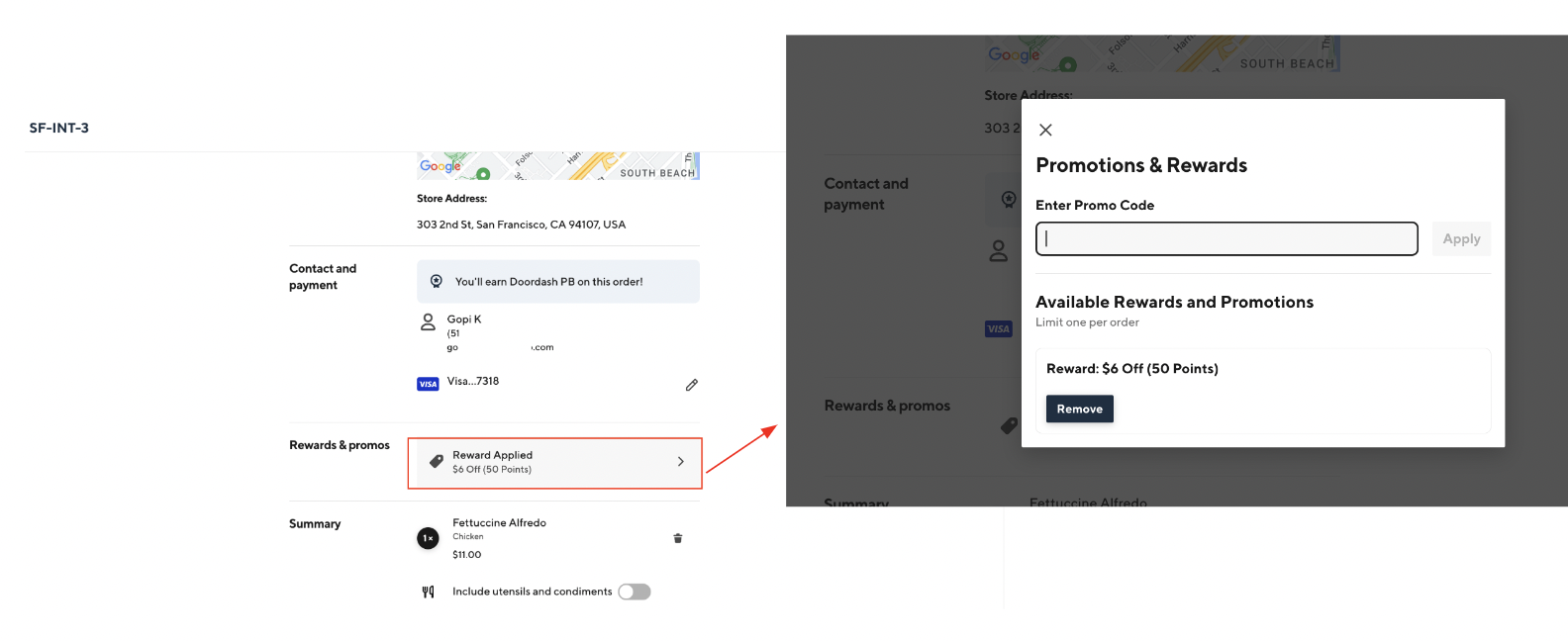1568x641 pixels.
Task: Open the Reward Applied $6 Off row
Action: pos(554,462)
